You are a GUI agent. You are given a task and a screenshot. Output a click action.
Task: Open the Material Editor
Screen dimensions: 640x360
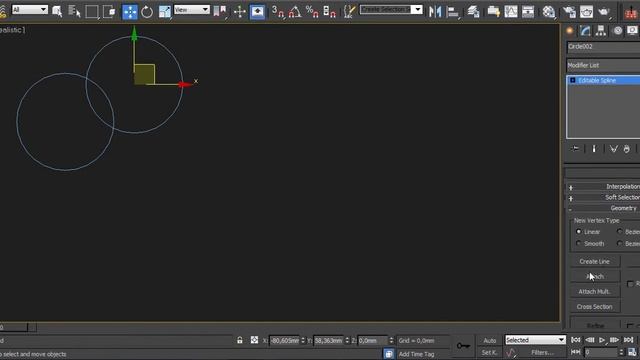[549, 11]
